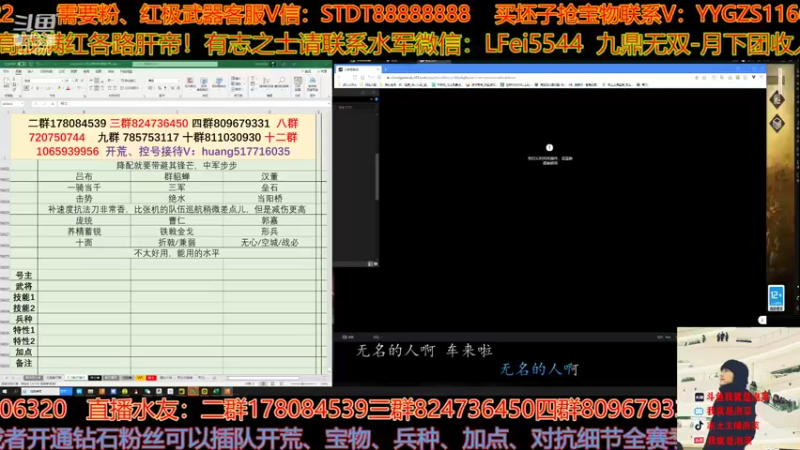Click the blue 12+ age rating badge
Viewport: 800px width, 450px height.
click(x=776, y=298)
